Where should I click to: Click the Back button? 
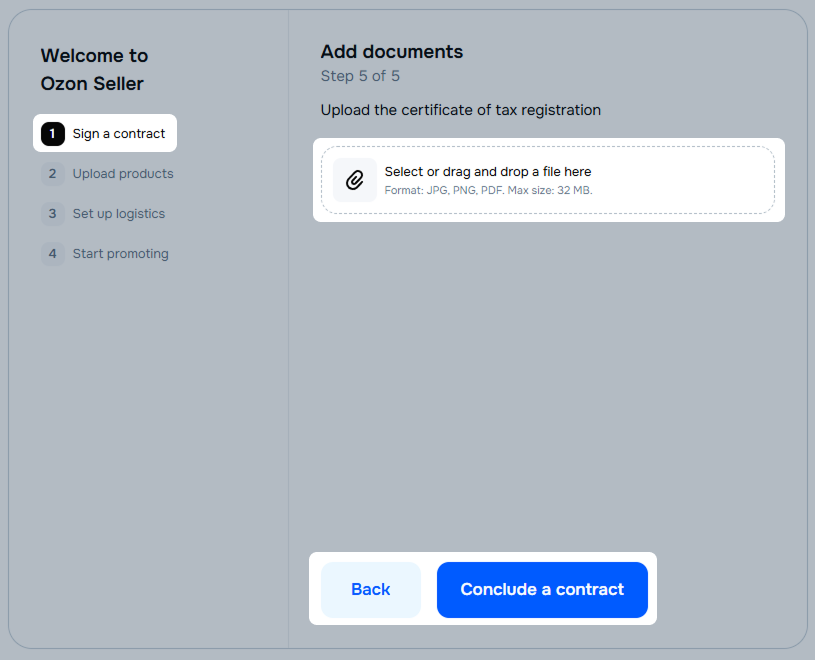coord(371,589)
